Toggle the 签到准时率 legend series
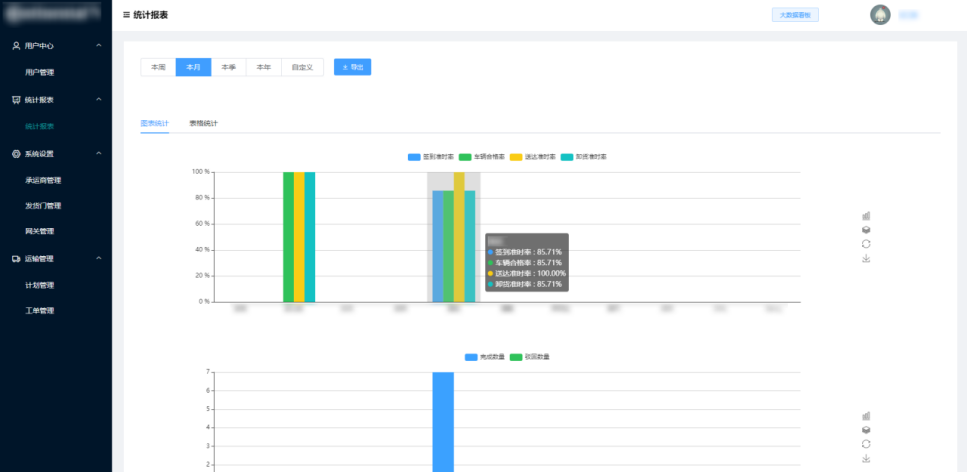The width and height of the screenshot is (968, 473). tap(431, 157)
